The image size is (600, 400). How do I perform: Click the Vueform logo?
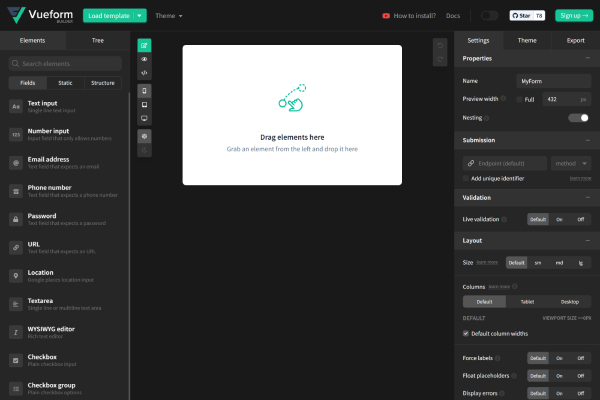coord(40,15)
